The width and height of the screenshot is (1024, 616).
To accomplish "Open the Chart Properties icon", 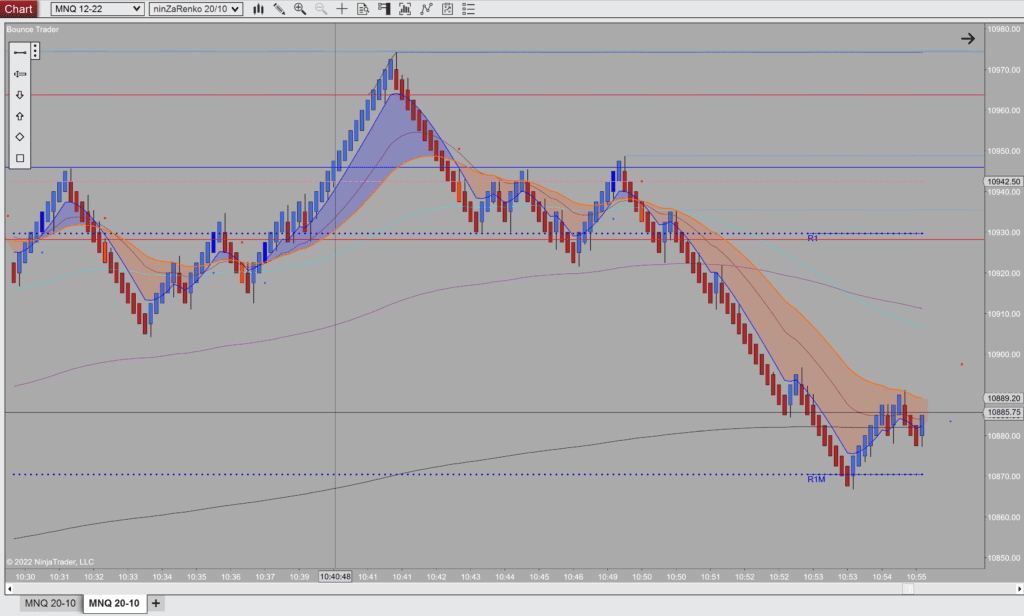I will pos(447,9).
